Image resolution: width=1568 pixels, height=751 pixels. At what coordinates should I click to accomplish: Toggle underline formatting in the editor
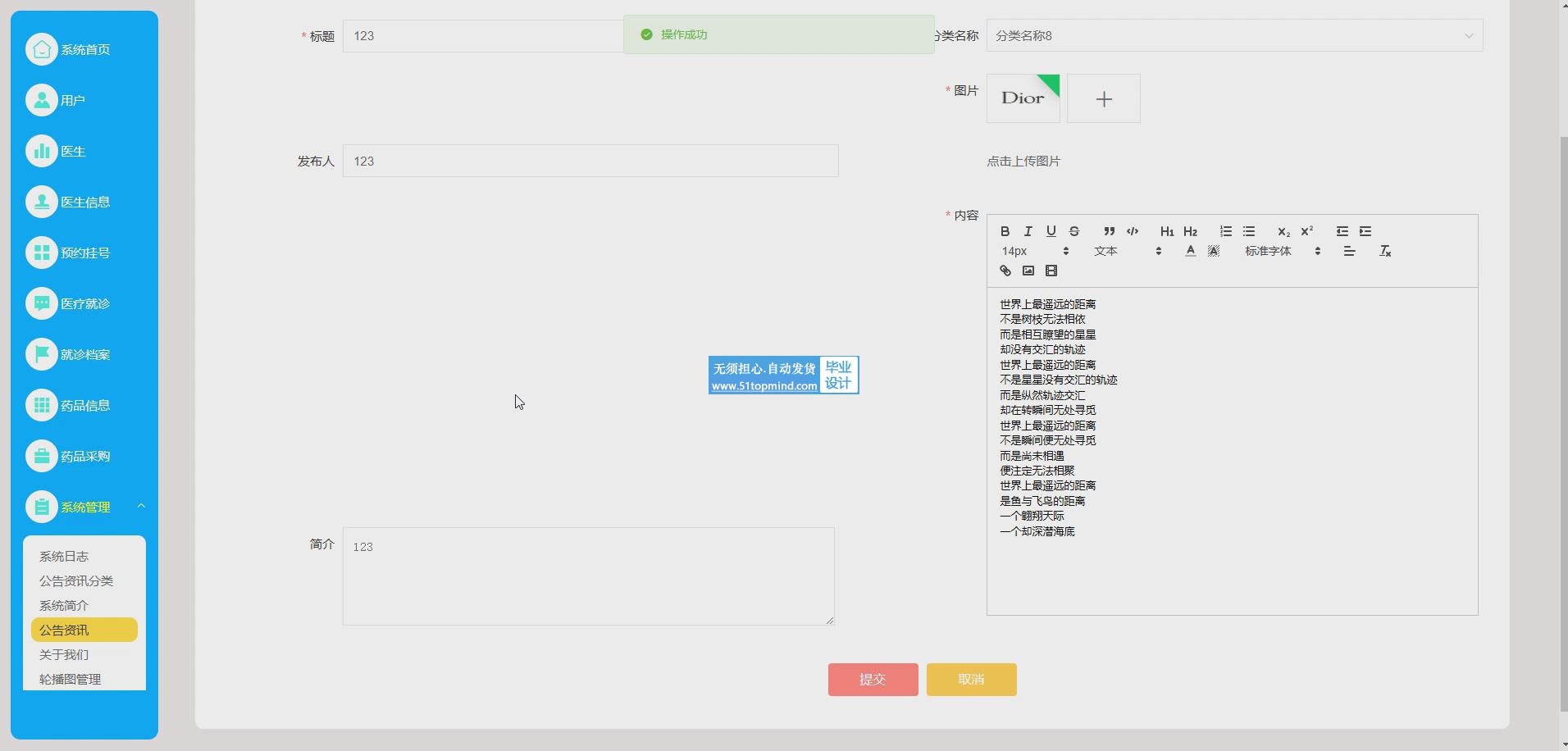click(x=1051, y=231)
